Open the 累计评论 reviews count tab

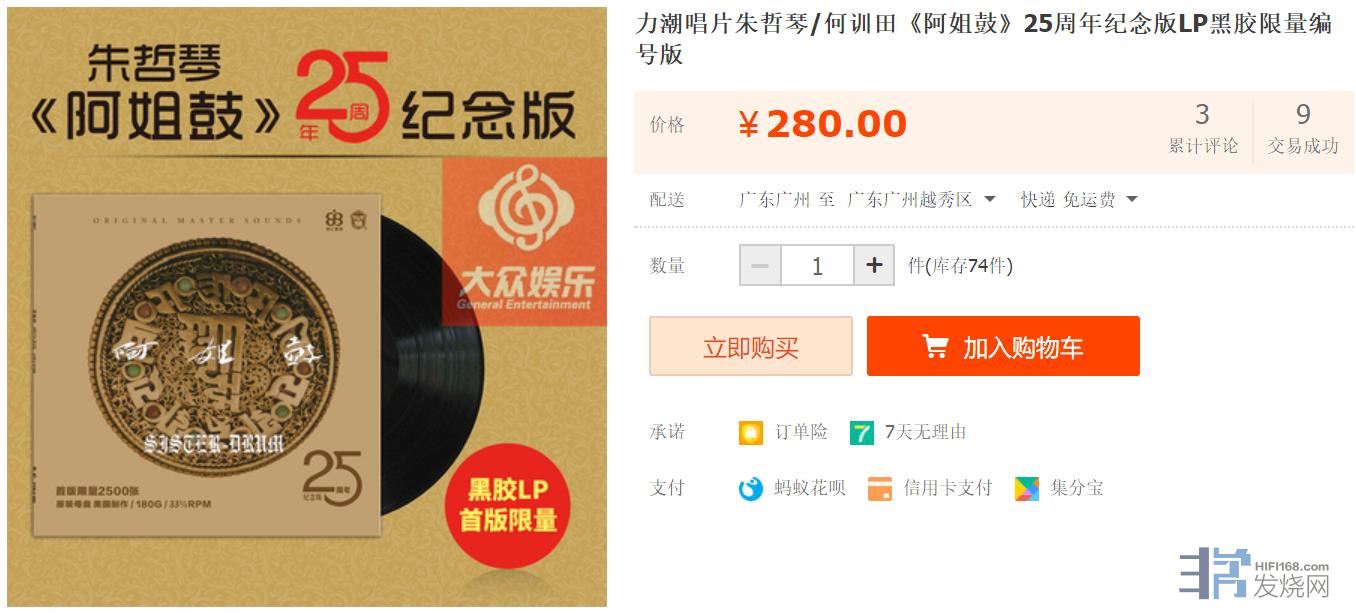coord(1203,128)
